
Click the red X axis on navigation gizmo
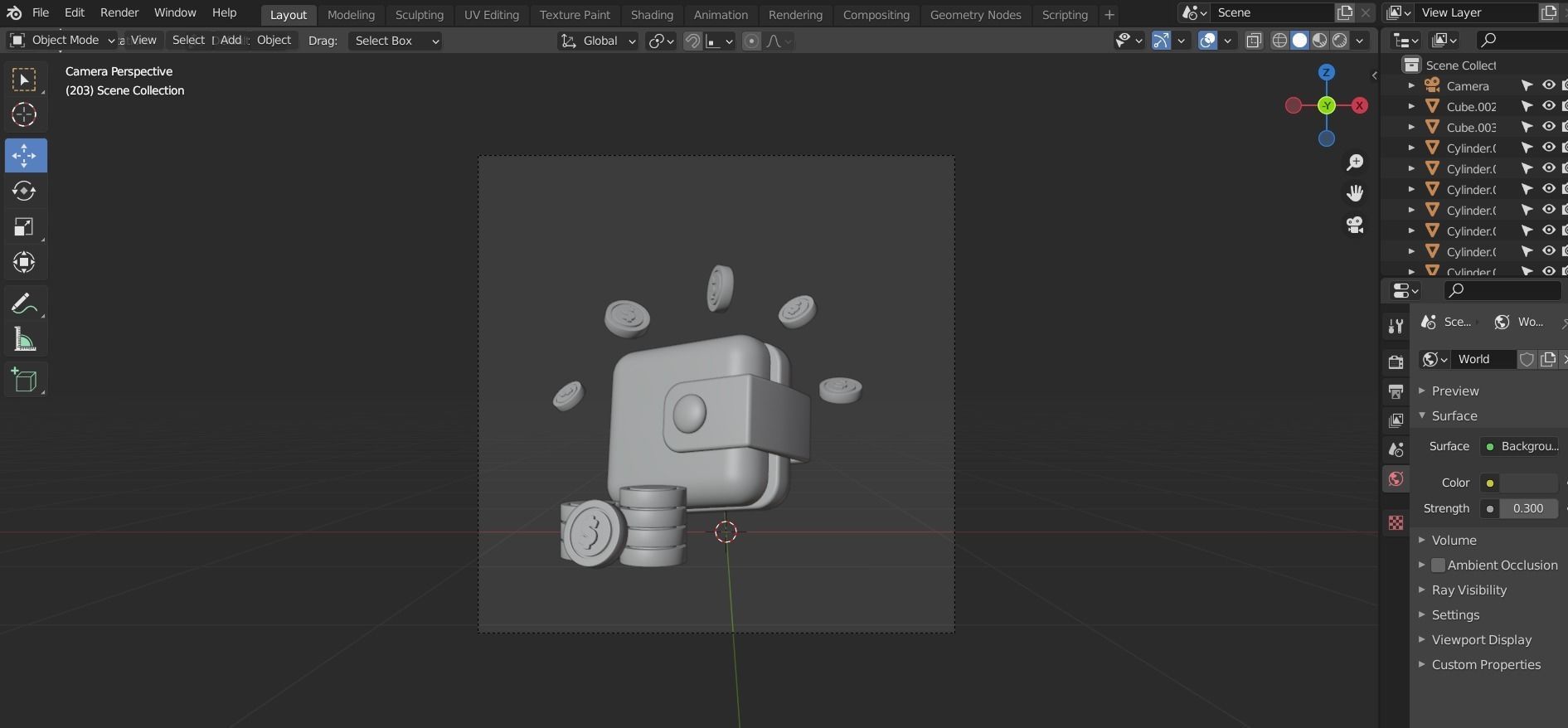(1360, 105)
